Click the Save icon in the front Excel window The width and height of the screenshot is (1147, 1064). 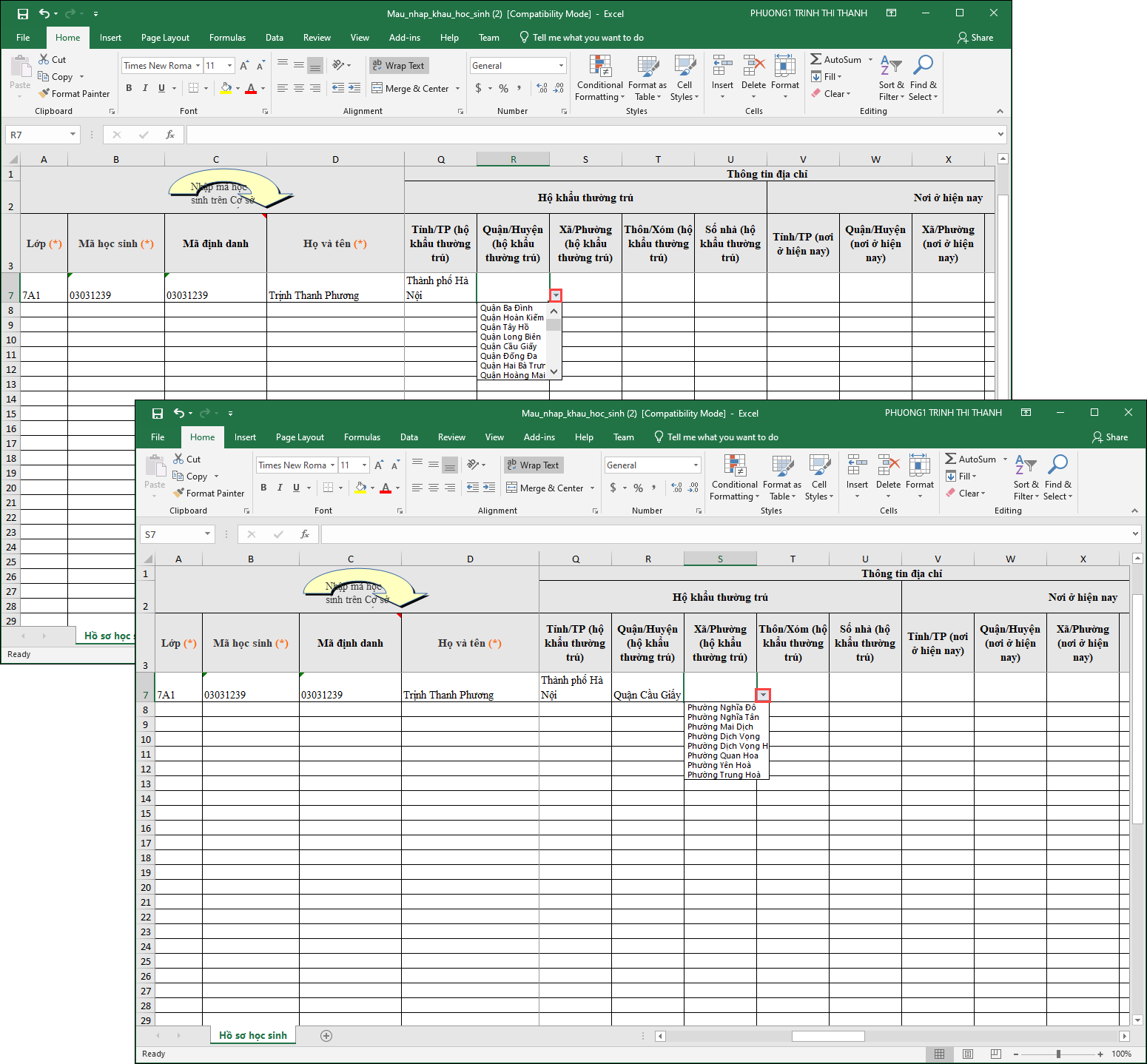click(157, 414)
